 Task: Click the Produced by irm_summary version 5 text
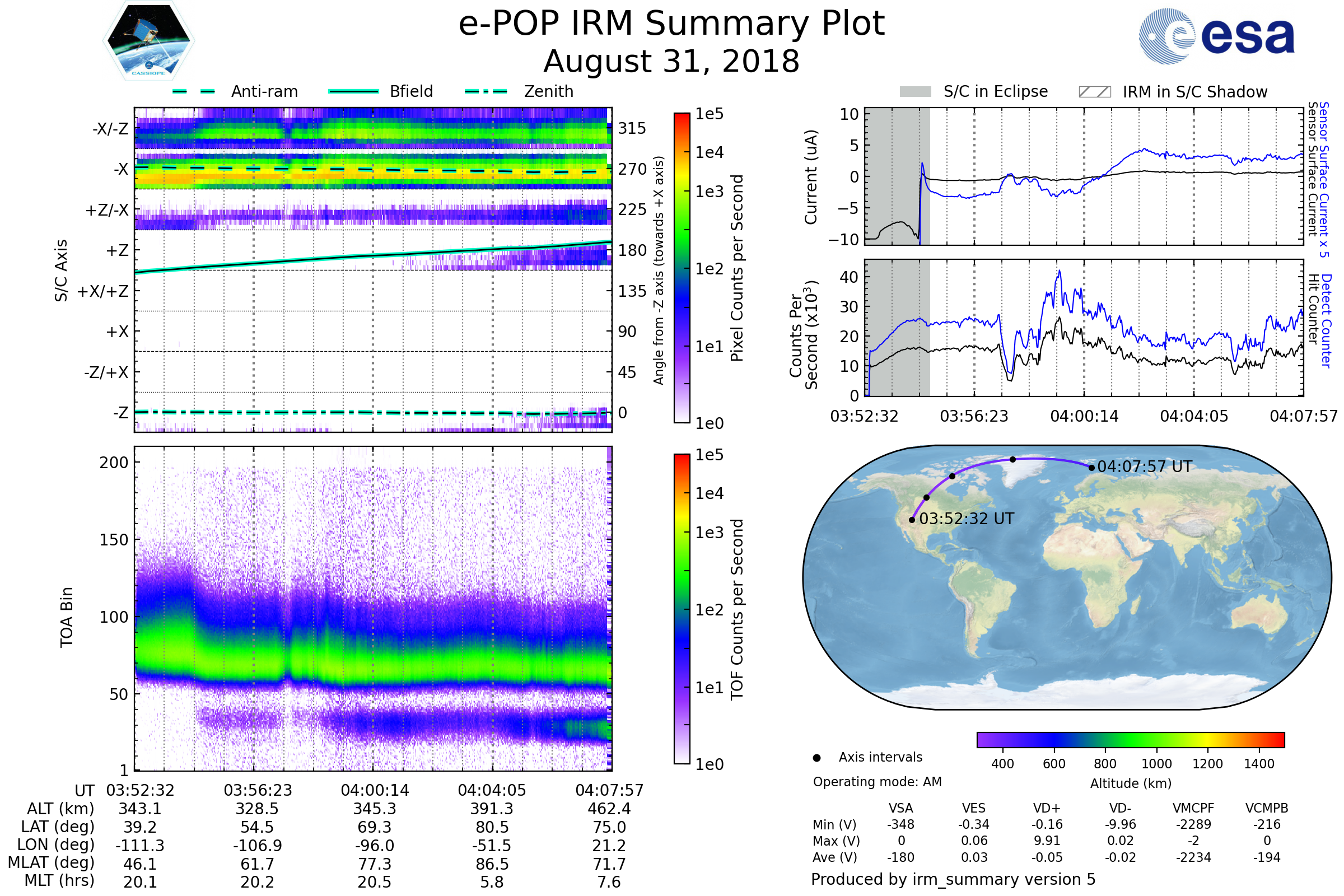pyautogui.click(x=953, y=879)
